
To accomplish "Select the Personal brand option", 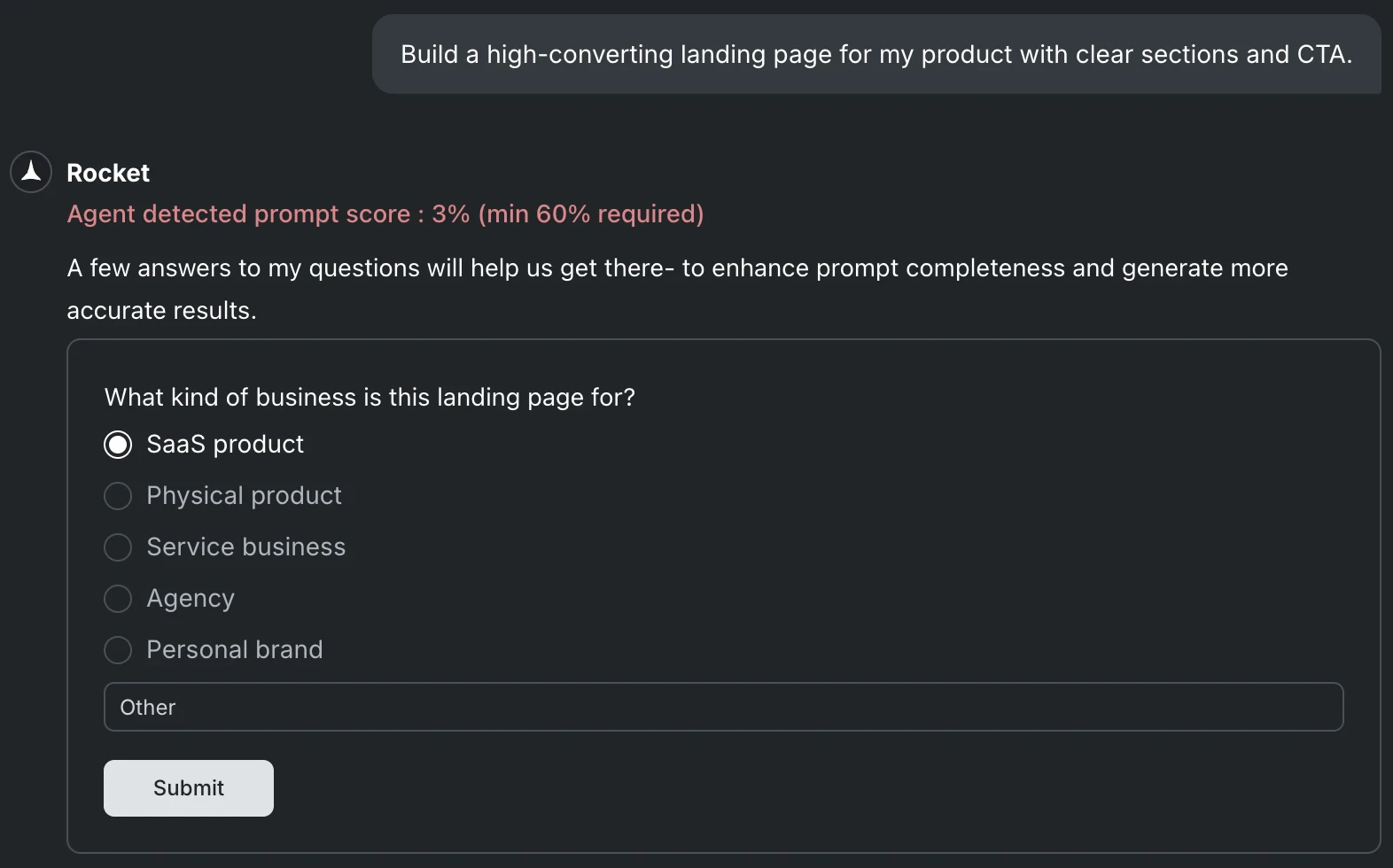I will click(117, 650).
